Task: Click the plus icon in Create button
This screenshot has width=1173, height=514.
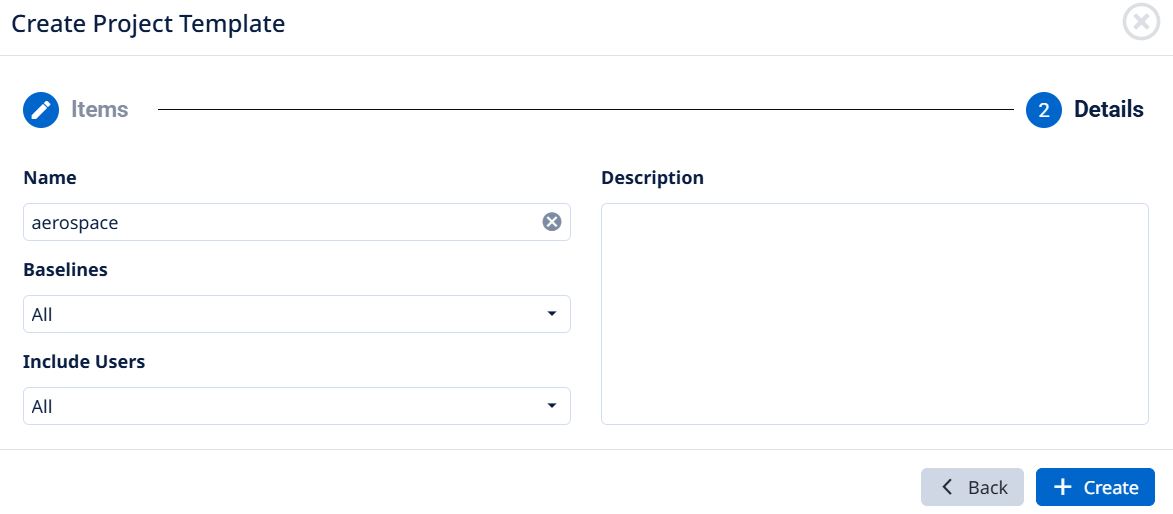Action: (1062, 488)
